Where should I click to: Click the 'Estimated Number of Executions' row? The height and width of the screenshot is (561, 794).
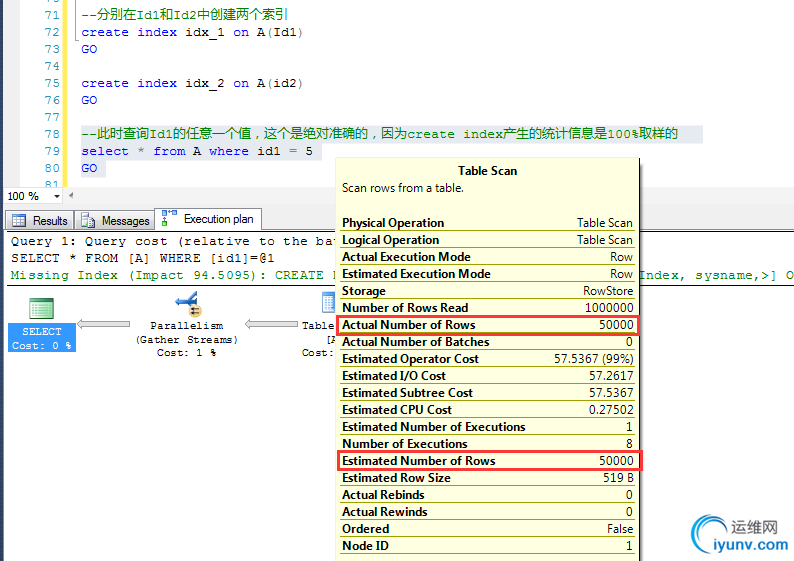pos(487,427)
